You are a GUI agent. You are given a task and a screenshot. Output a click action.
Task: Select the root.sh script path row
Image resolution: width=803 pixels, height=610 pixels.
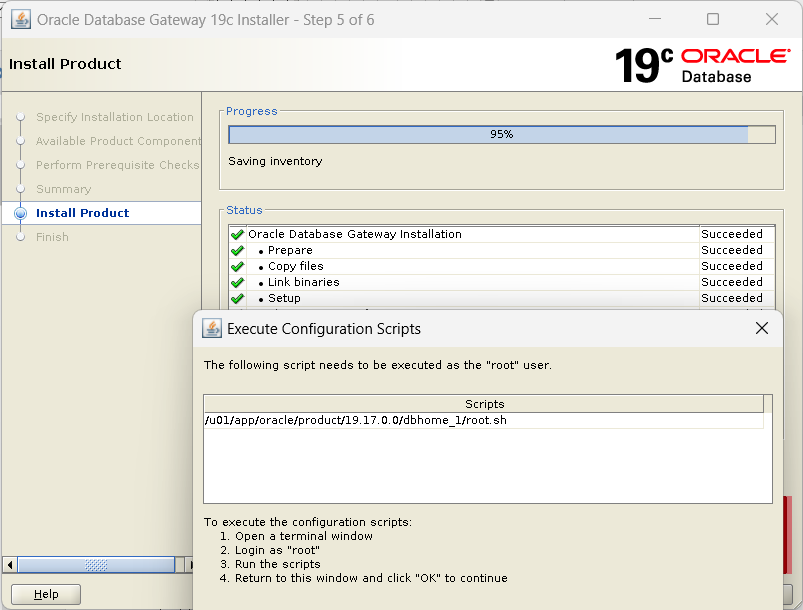coord(483,420)
